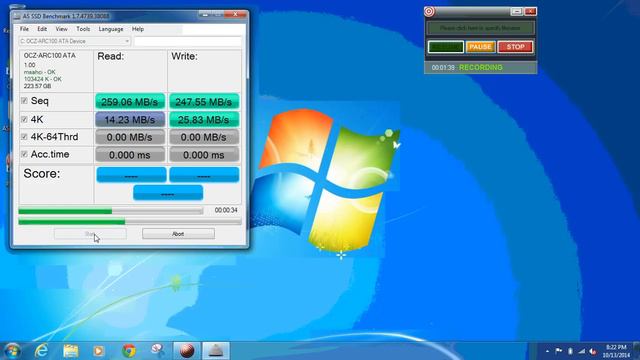Click the Abort button
The height and width of the screenshot is (360, 640).
click(x=178, y=234)
